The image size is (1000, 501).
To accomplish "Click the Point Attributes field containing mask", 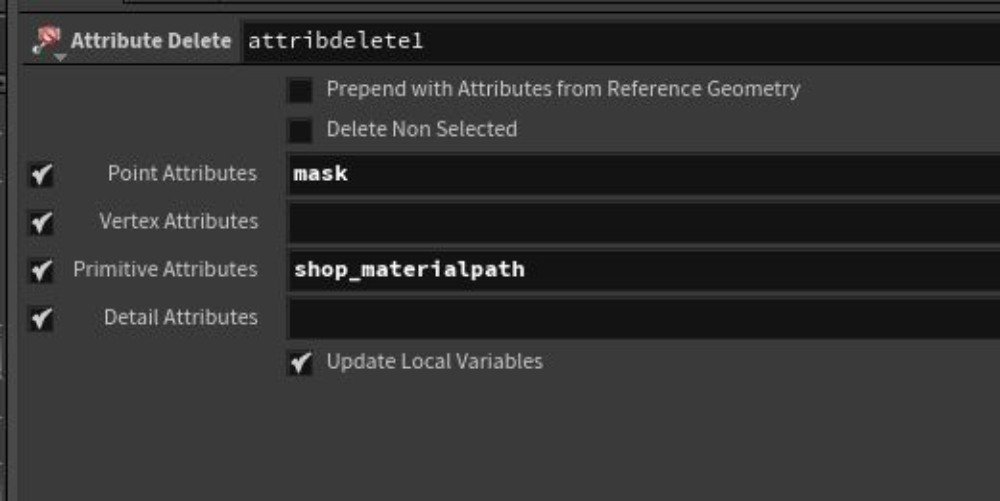I will pos(644,174).
